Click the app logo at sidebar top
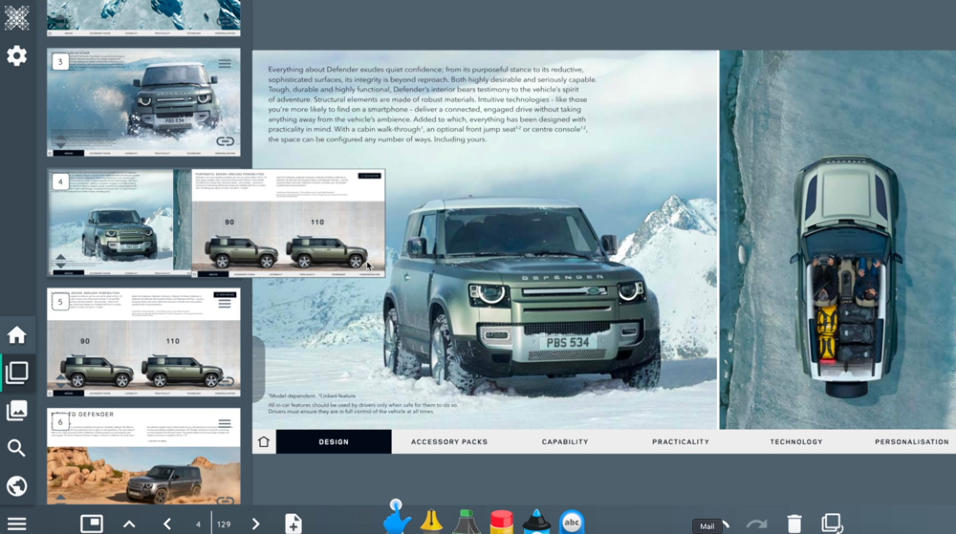 click(16, 18)
